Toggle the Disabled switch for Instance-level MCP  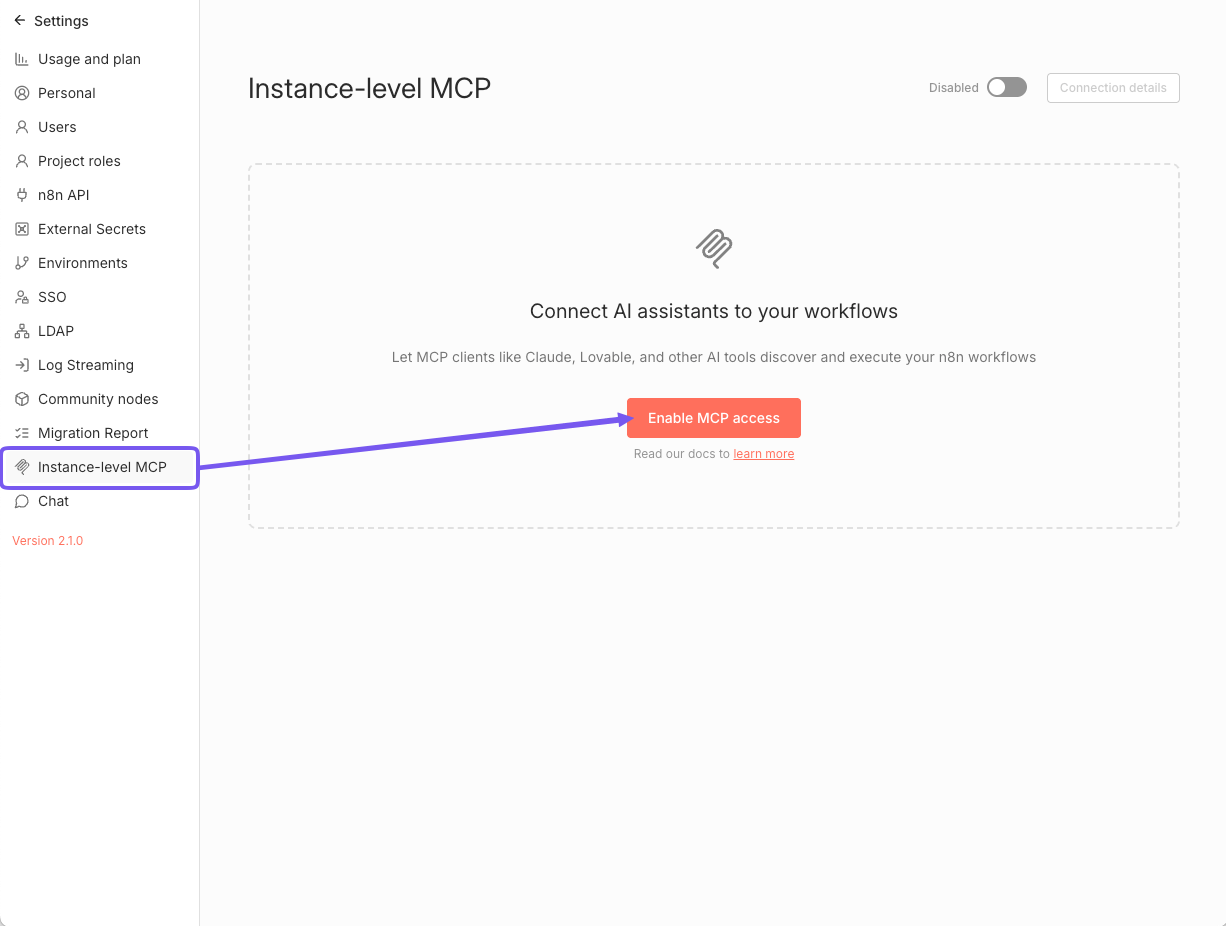pyautogui.click(x=1006, y=87)
